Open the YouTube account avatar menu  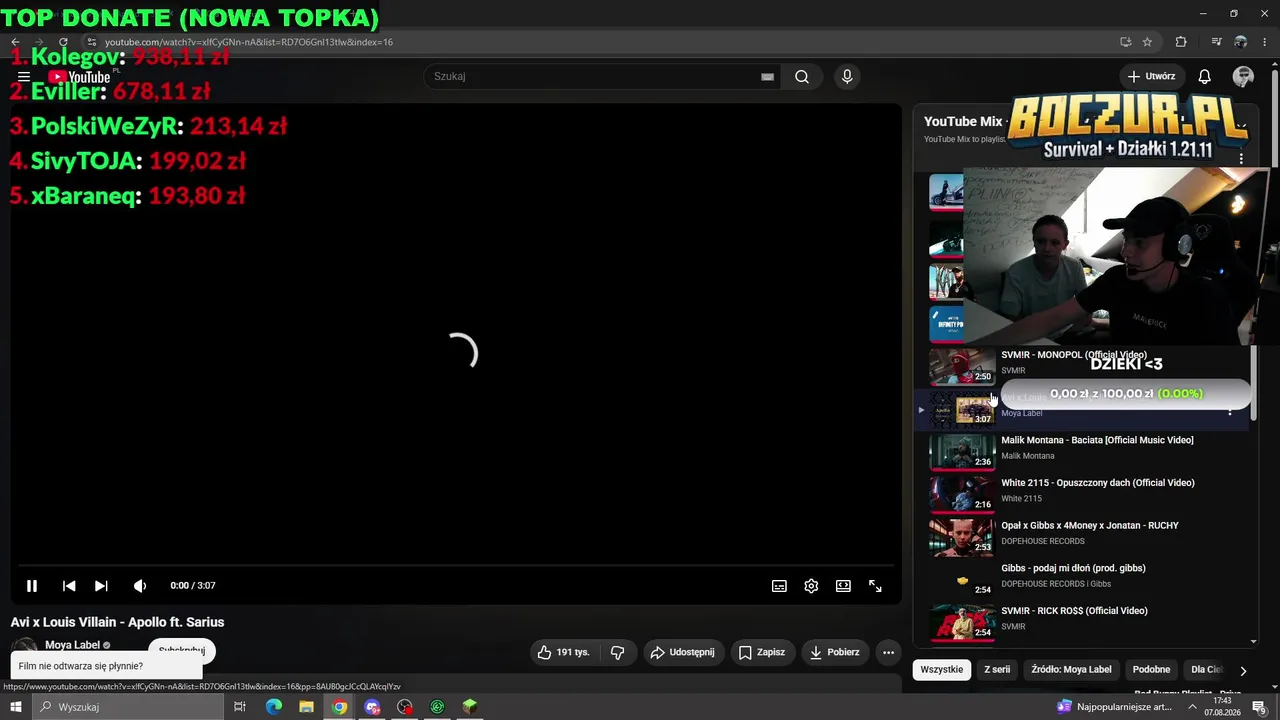coord(1244,76)
